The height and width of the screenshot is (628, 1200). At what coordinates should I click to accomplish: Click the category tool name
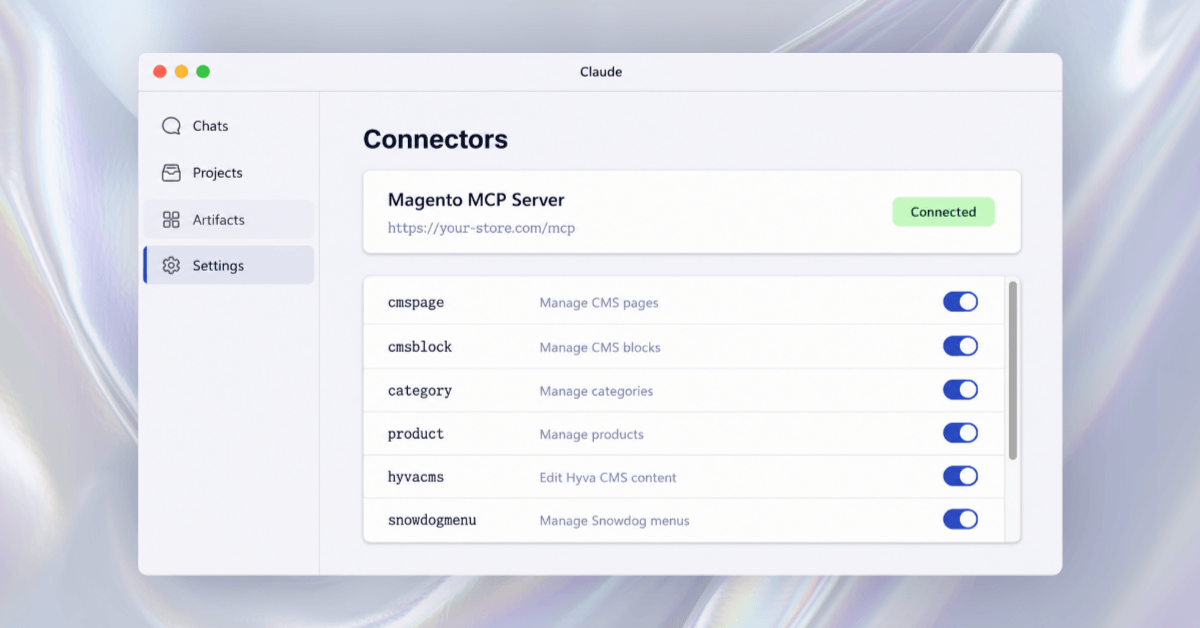(x=420, y=391)
